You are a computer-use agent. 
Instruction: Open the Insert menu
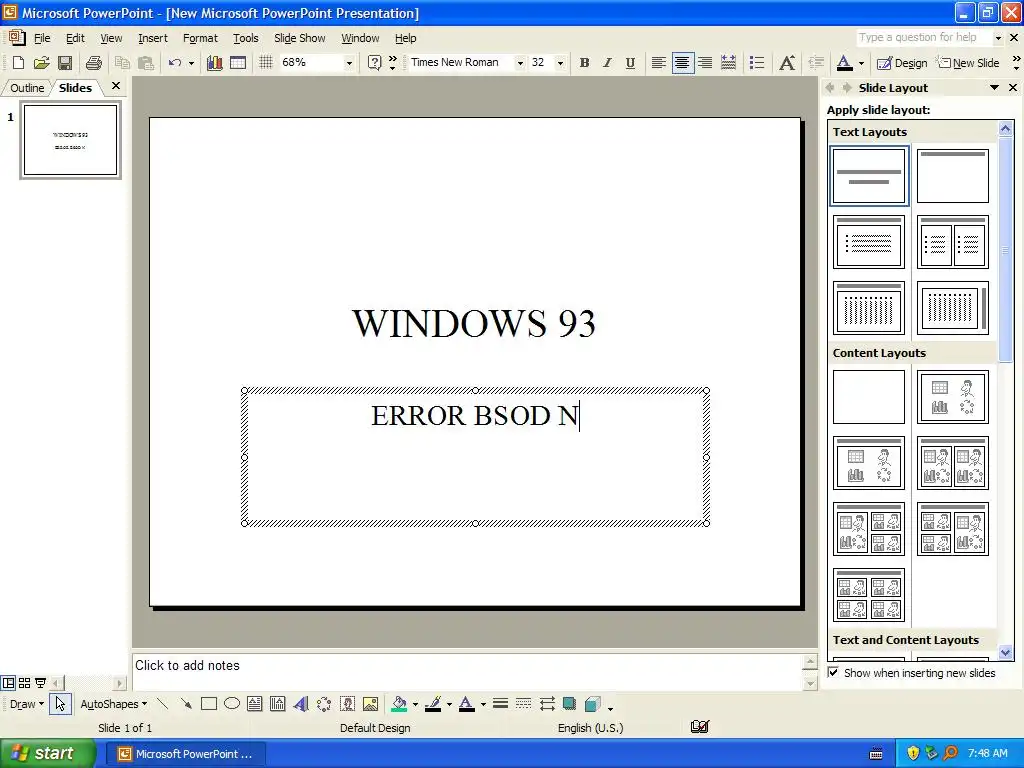point(153,38)
